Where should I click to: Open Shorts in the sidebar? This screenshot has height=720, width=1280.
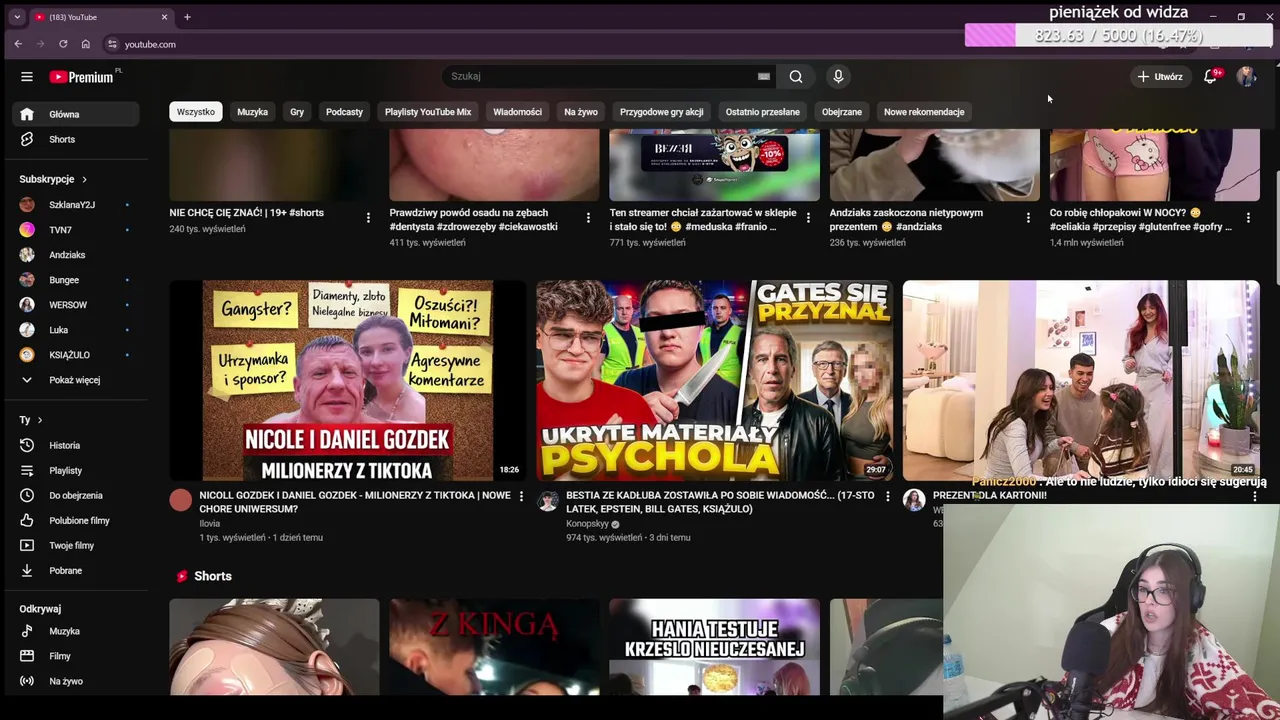click(76, 139)
